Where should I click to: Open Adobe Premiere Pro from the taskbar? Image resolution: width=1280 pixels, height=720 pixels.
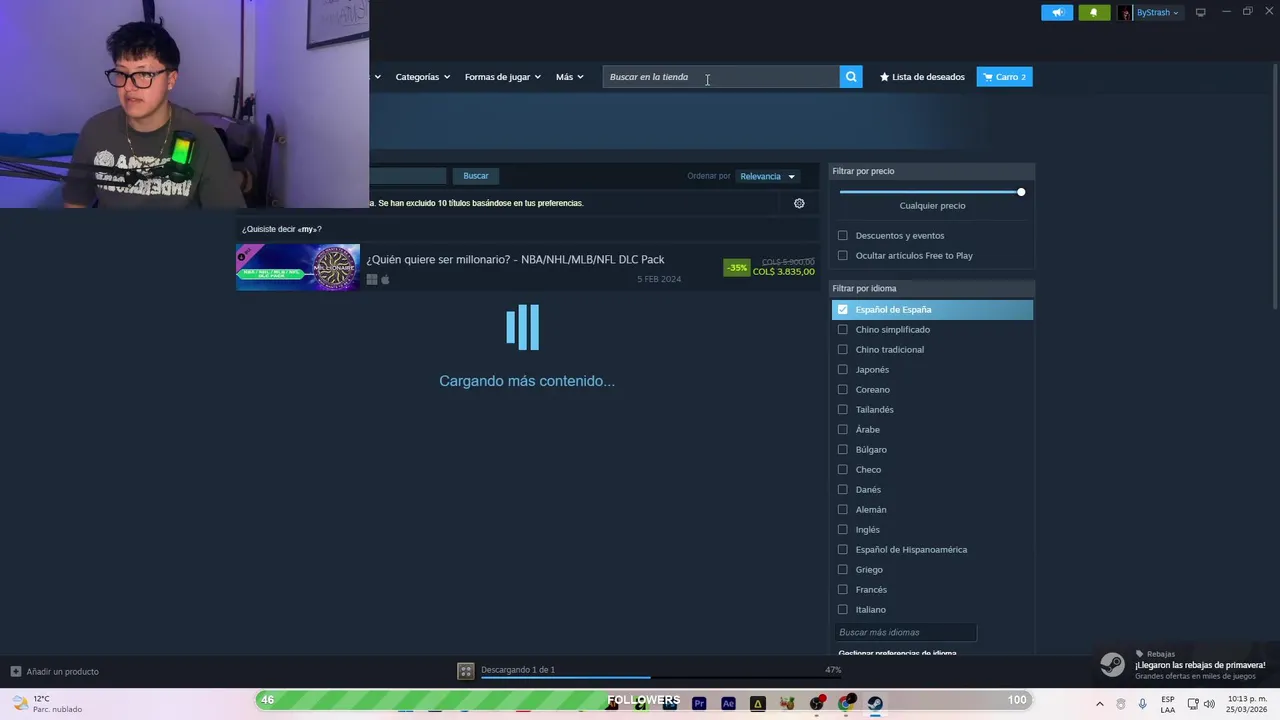coord(699,703)
